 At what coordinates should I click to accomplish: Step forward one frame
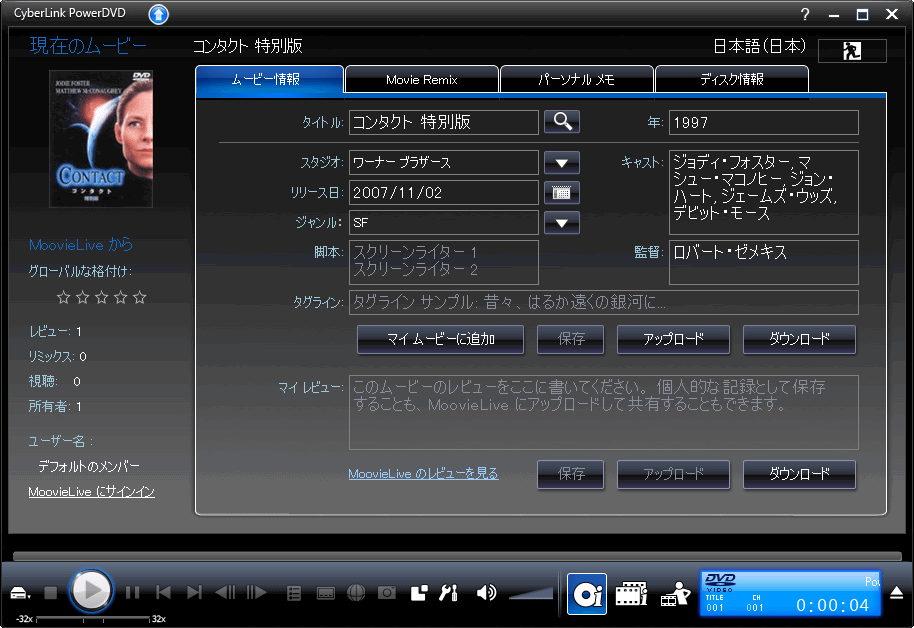pos(256,593)
